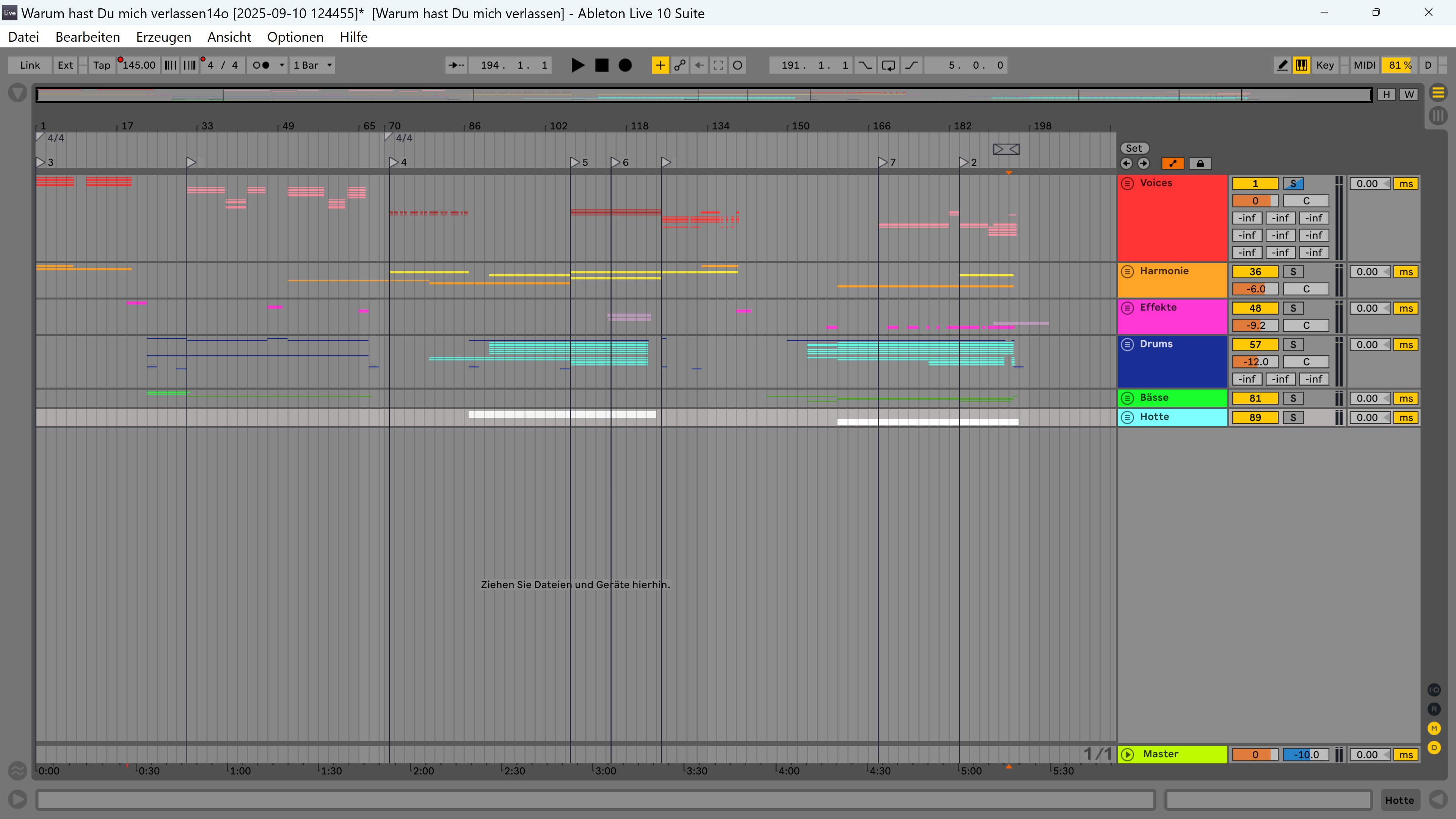This screenshot has height=819, width=1456.
Task: Unfold the Voices track
Action: coord(1128,183)
